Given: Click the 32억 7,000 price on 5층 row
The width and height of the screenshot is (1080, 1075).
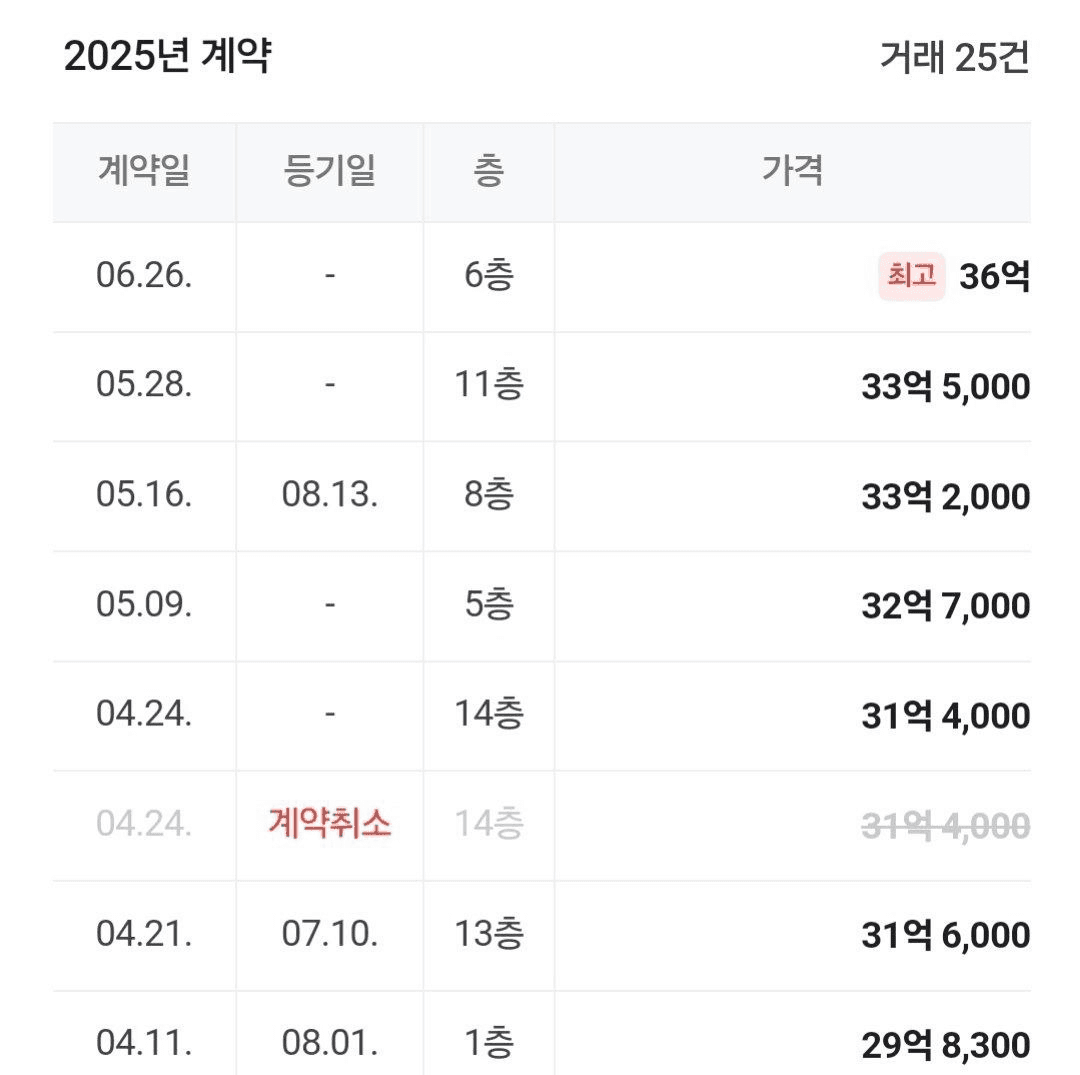Looking at the screenshot, I should point(946,606).
